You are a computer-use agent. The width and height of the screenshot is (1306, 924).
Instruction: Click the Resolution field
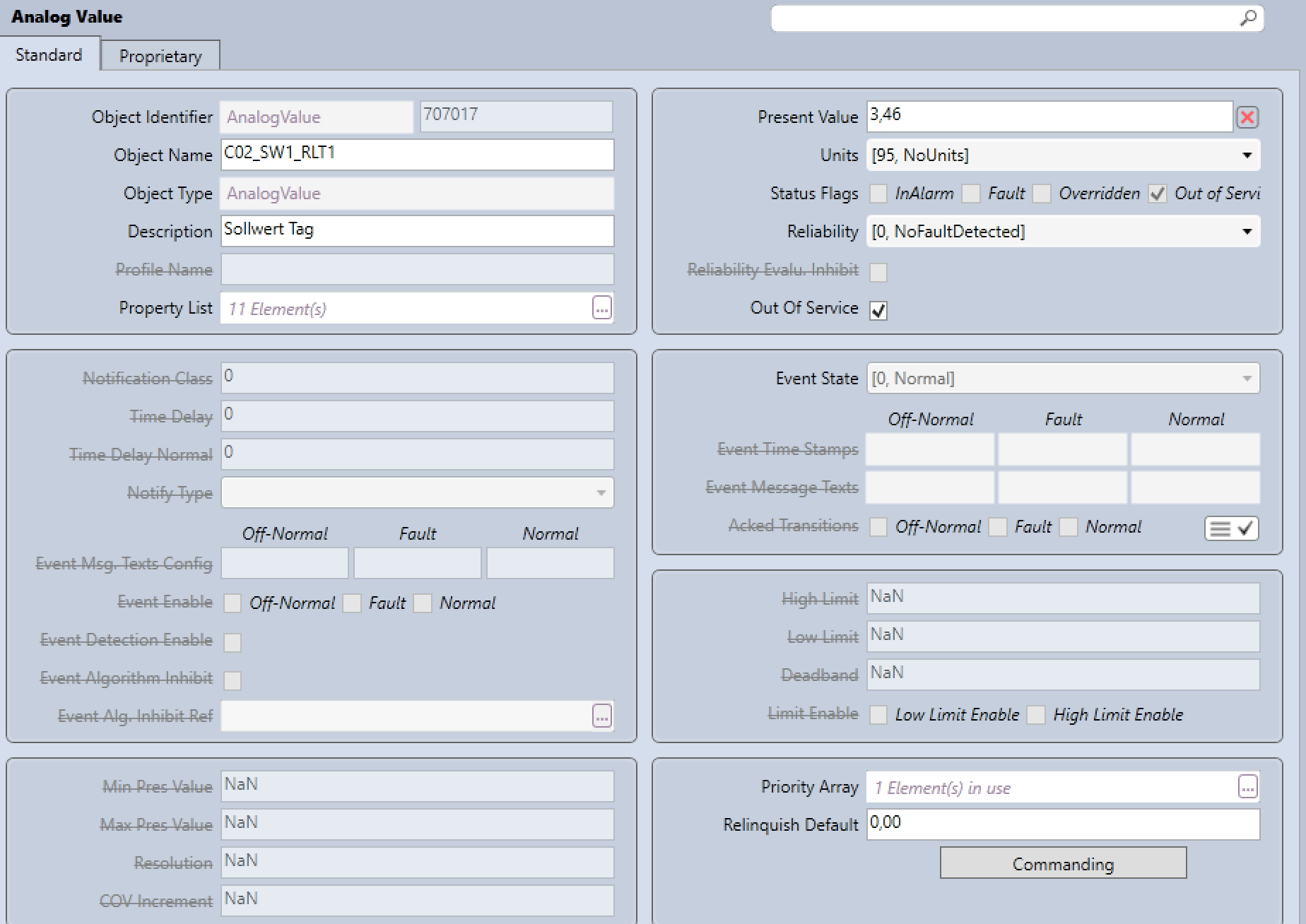point(418,863)
